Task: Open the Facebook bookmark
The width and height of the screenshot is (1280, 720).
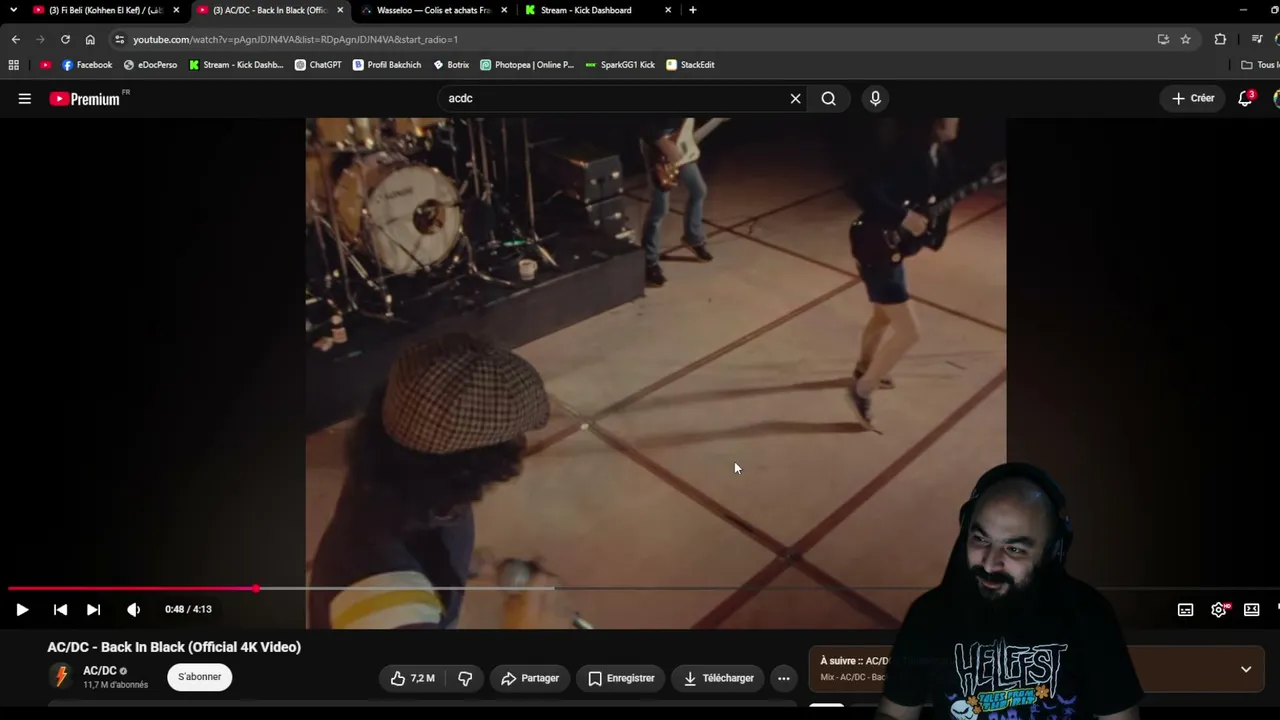Action: 87,65
